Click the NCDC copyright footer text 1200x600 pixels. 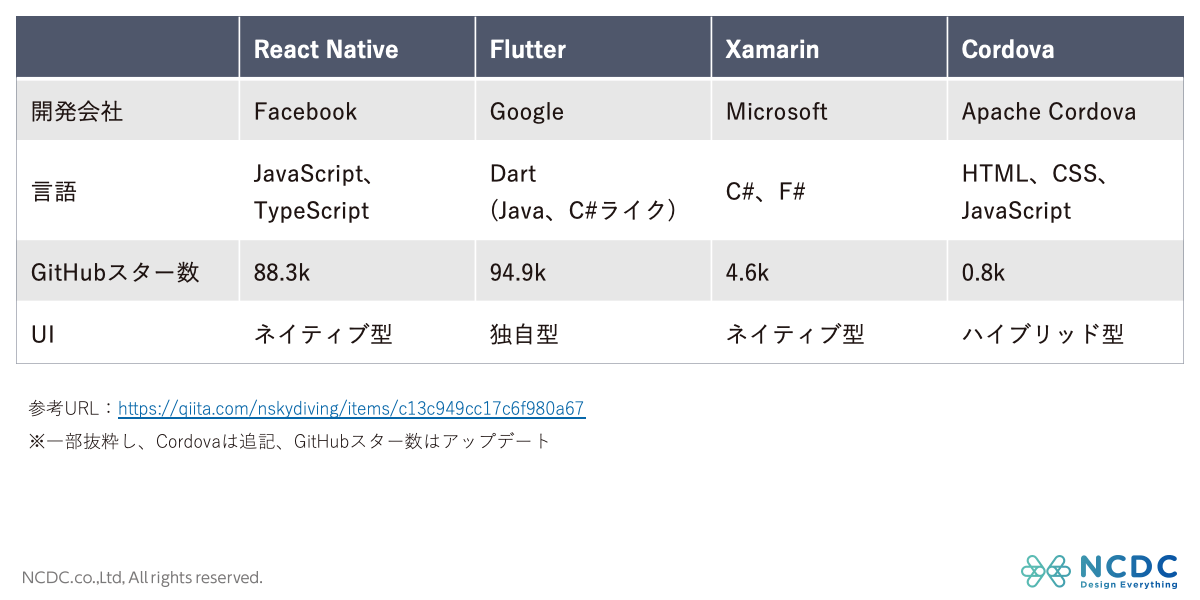pos(142,577)
